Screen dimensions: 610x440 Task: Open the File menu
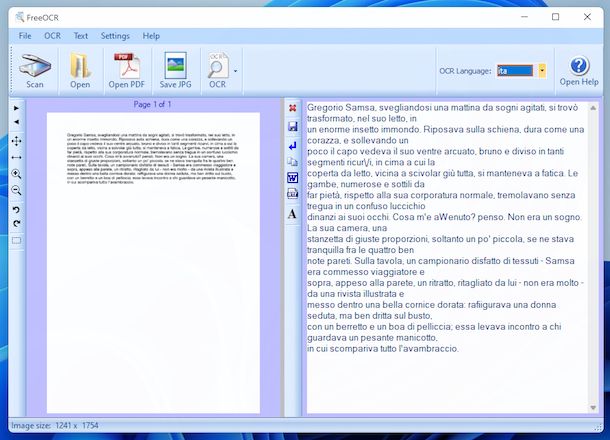pyautogui.click(x=25, y=36)
